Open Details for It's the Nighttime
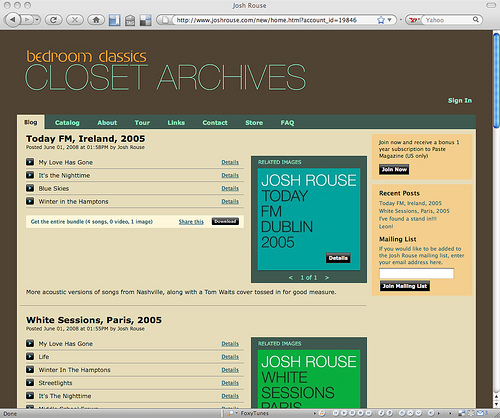Image resolution: width=500 pixels, height=418 pixels. click(x=230, y=175)
